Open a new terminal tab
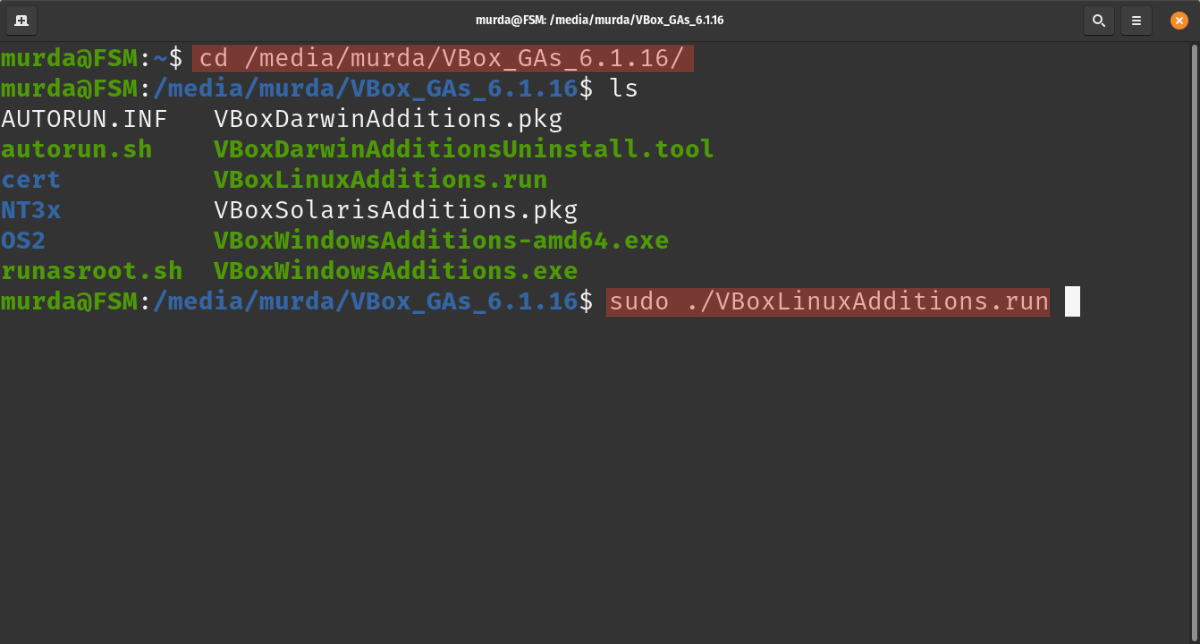The height and width of the screenshot is (644, 1200). pos(22,20)
